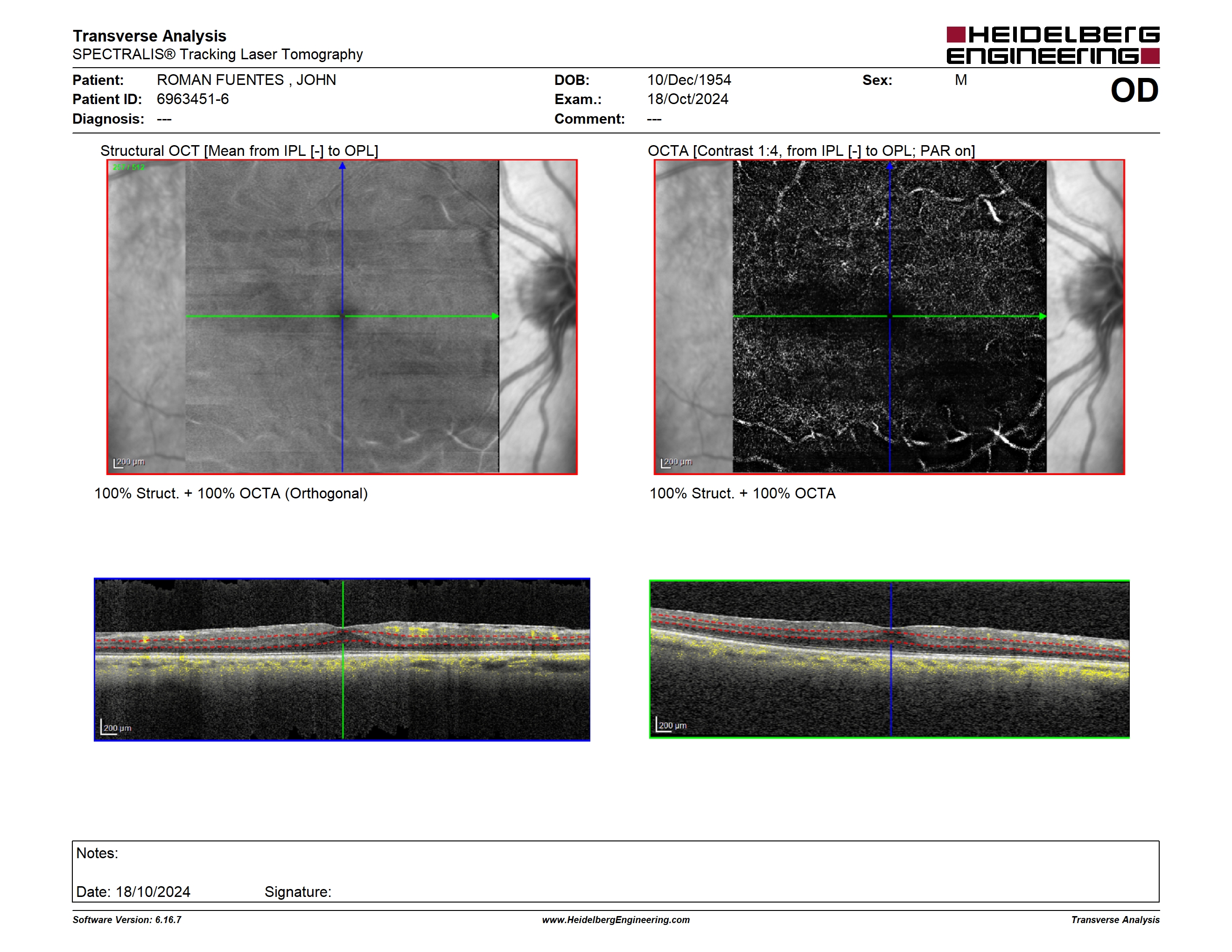1232x952 pixels.
Task: Click the 200 µm scale bar on OCTA image
Action: click(x=676, y=462)
